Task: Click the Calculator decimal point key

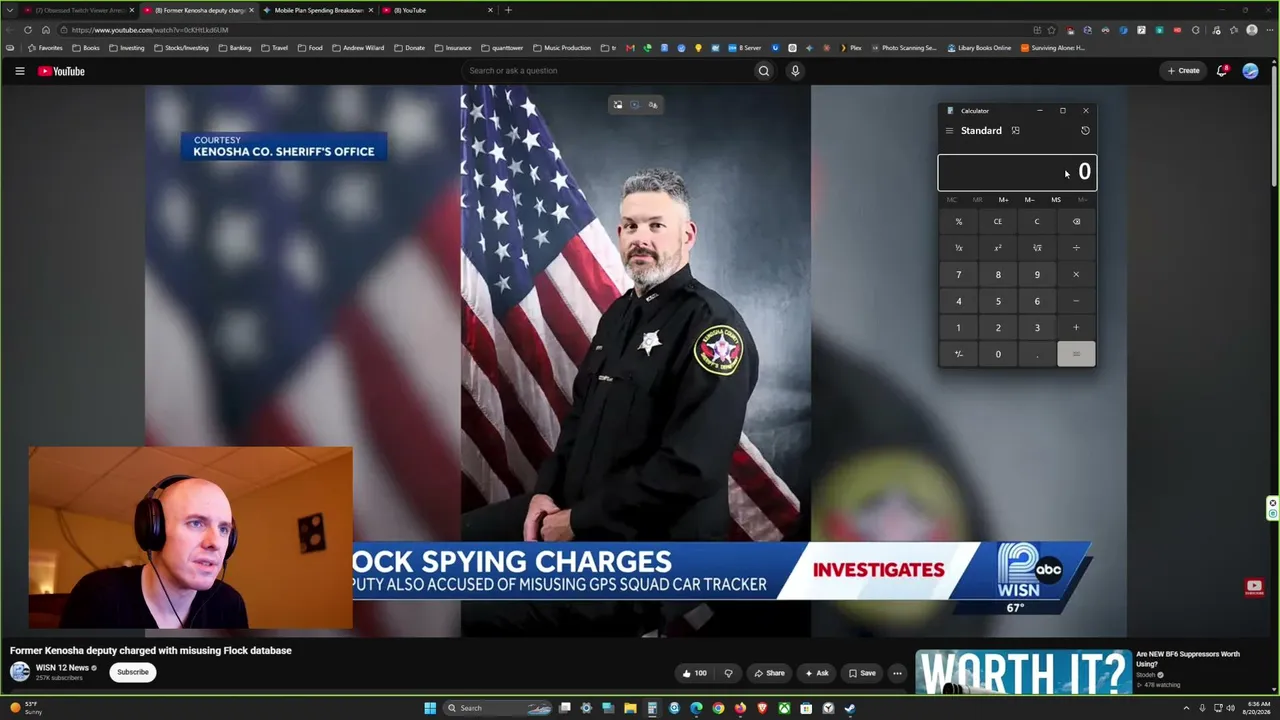Action: click(1037, 354)
